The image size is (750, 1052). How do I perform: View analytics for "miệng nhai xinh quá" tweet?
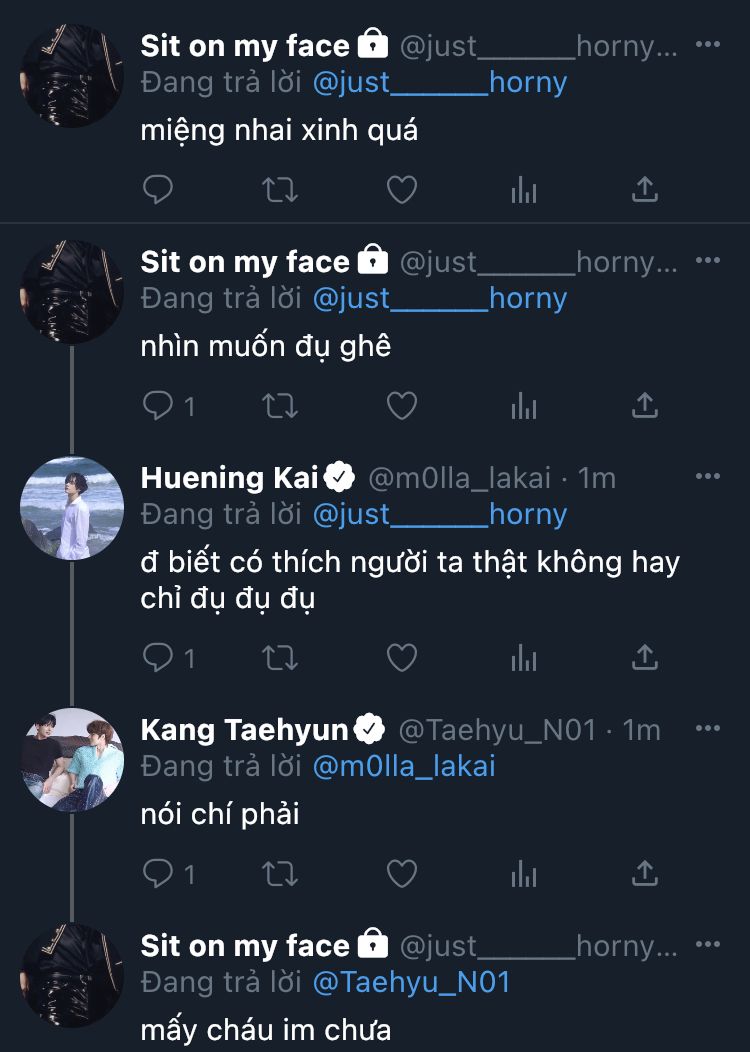pos(524,190)
